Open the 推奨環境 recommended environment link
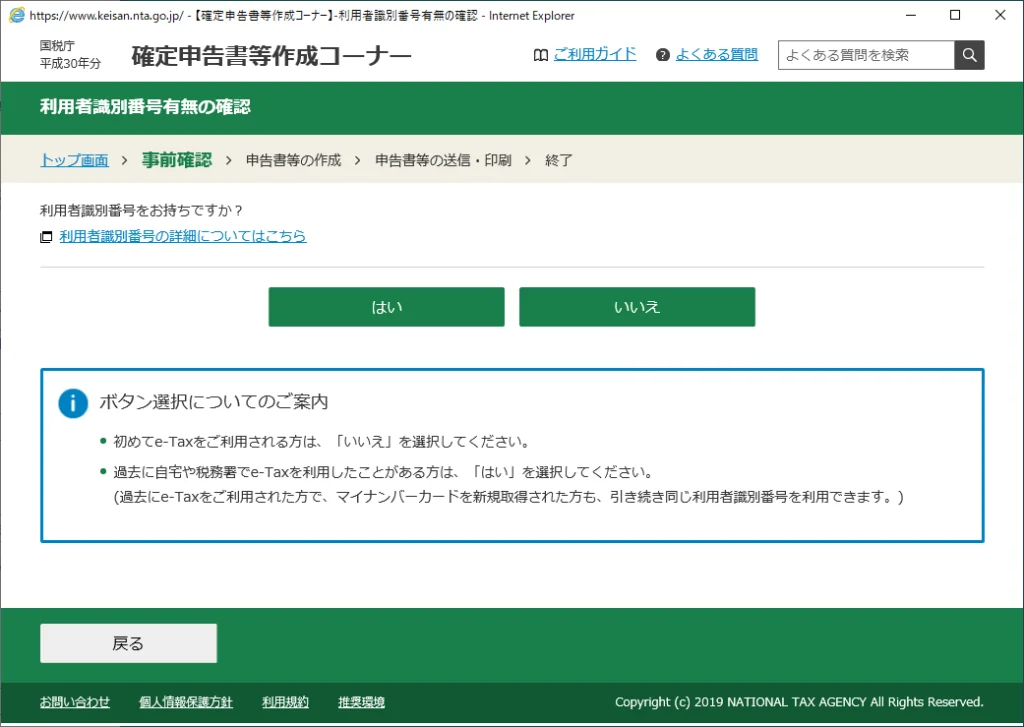Viewport: 1024px width, 727px height. (360, 702)
